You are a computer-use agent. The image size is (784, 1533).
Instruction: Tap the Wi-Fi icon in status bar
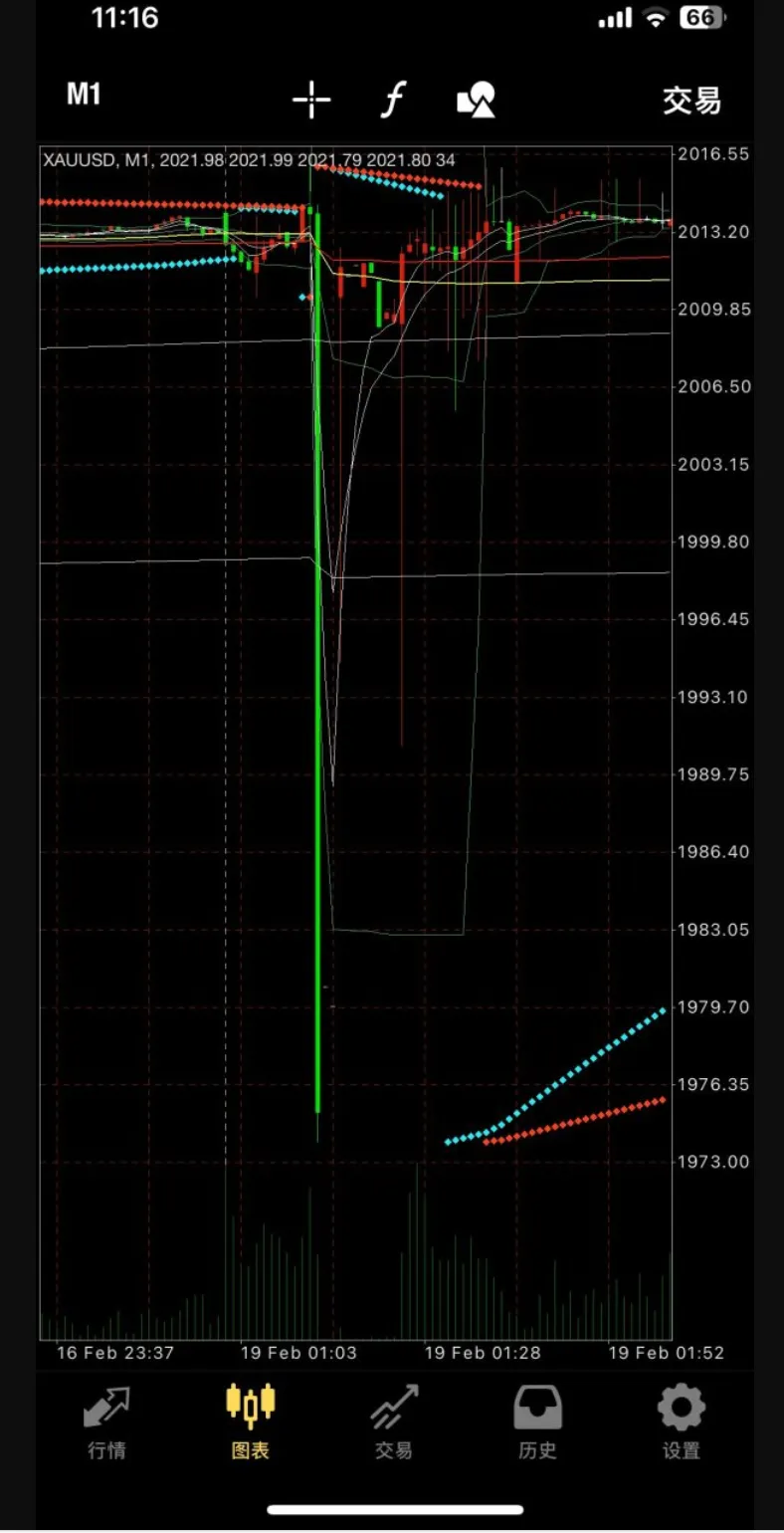tap(655, 18)
